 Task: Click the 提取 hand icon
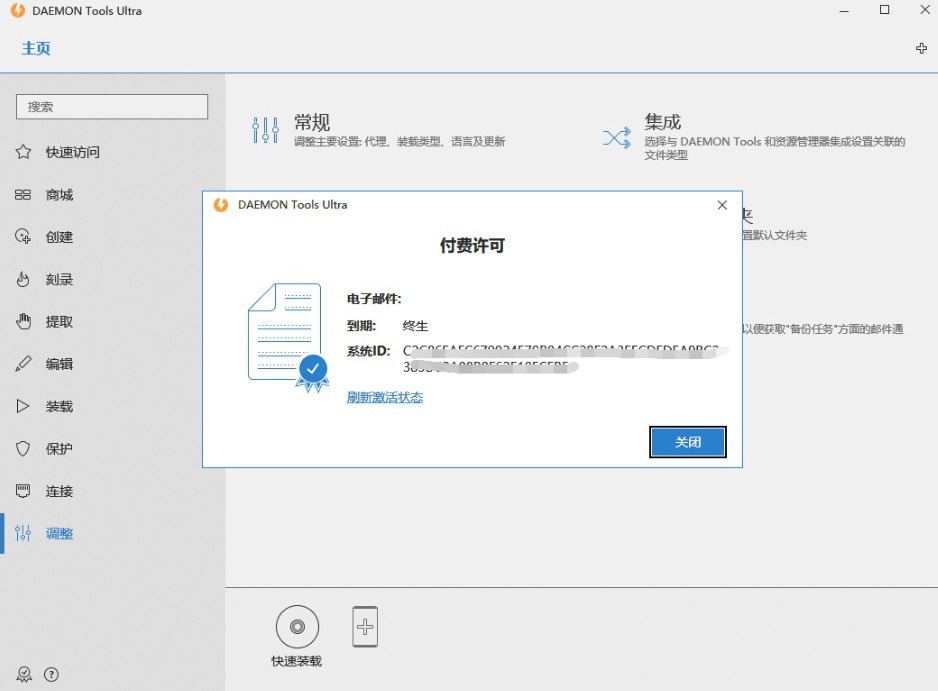tap(23, 322)
